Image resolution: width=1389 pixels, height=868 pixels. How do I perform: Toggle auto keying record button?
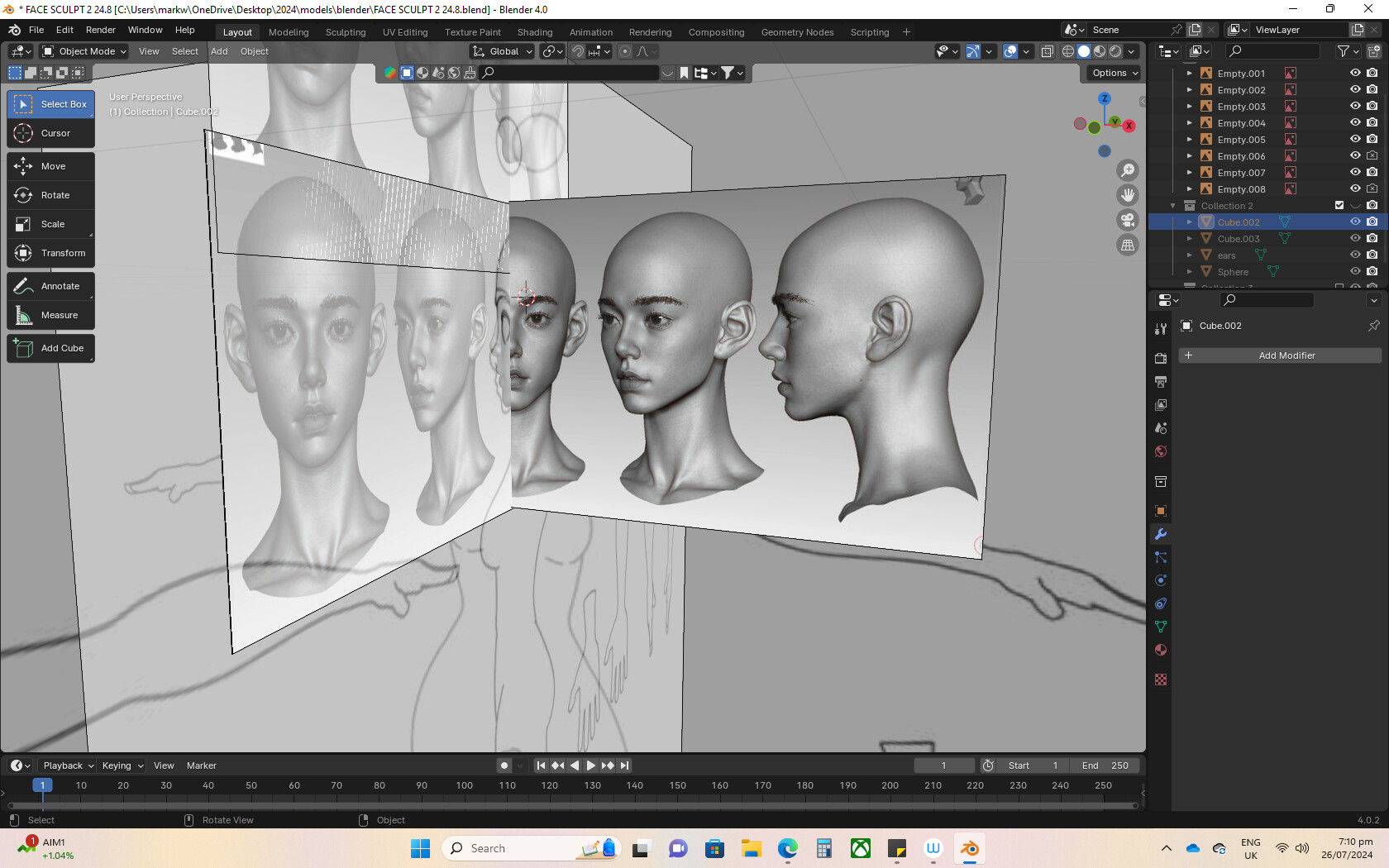click(504, 765)
